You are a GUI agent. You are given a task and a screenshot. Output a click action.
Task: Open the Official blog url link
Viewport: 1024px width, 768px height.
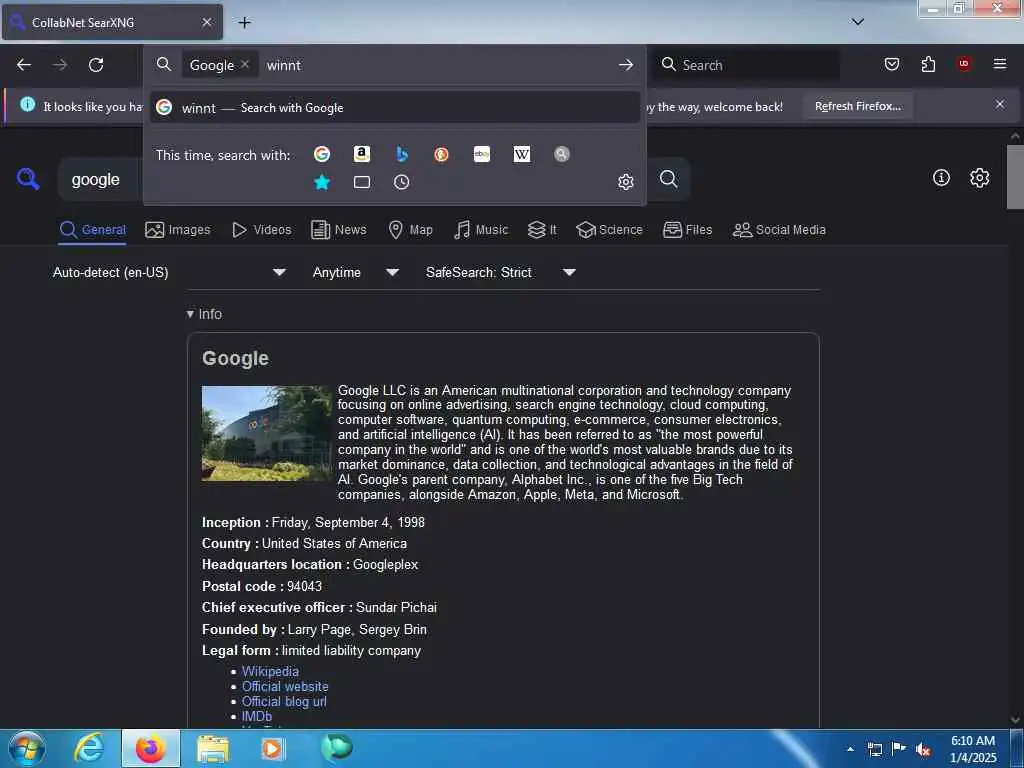284,701
